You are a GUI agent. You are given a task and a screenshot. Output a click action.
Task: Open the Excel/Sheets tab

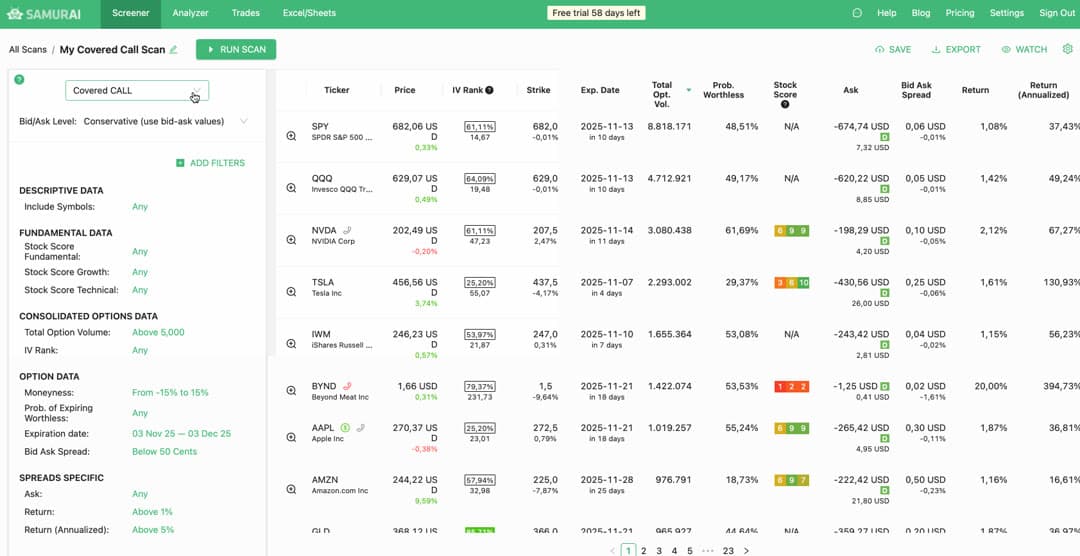click(x=309, y=13)
